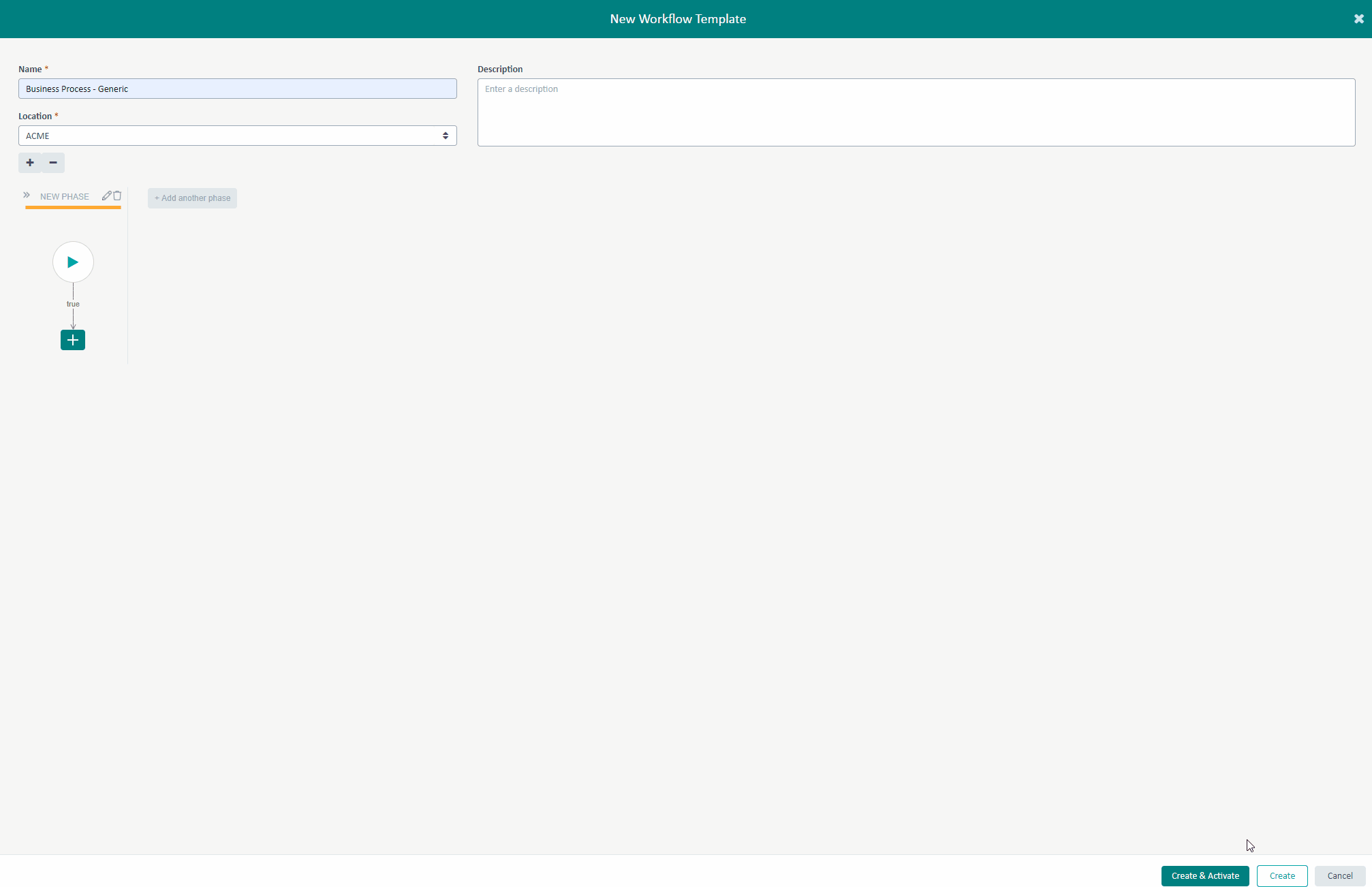Add a step with the green plus node
This screenshot has height=887, width=1372.
[x=73, y=340]
